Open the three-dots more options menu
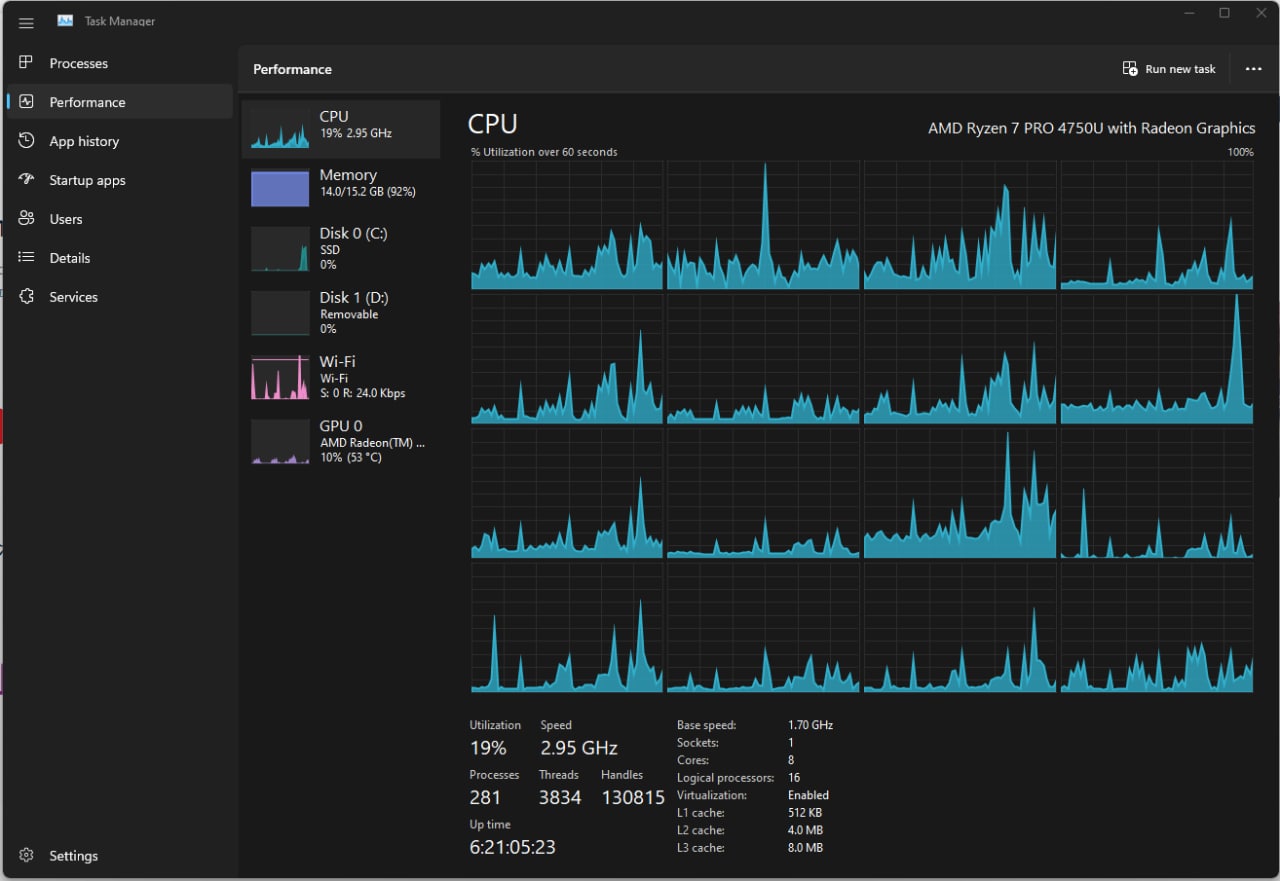Image resolution: width=1280 pixels, height=881 pixels. (1253, 69)
